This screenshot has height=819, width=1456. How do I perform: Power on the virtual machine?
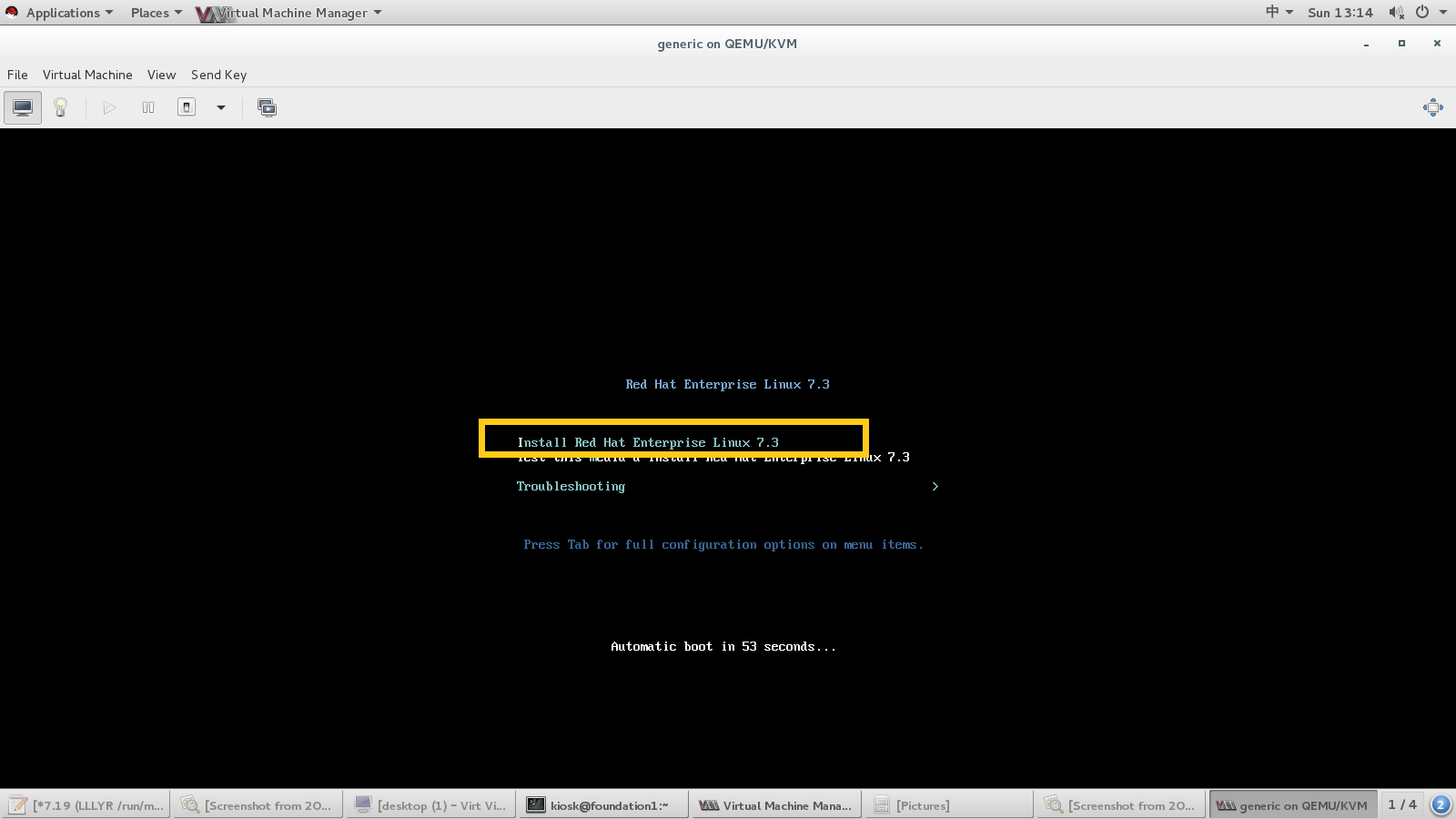coord(109,107)
